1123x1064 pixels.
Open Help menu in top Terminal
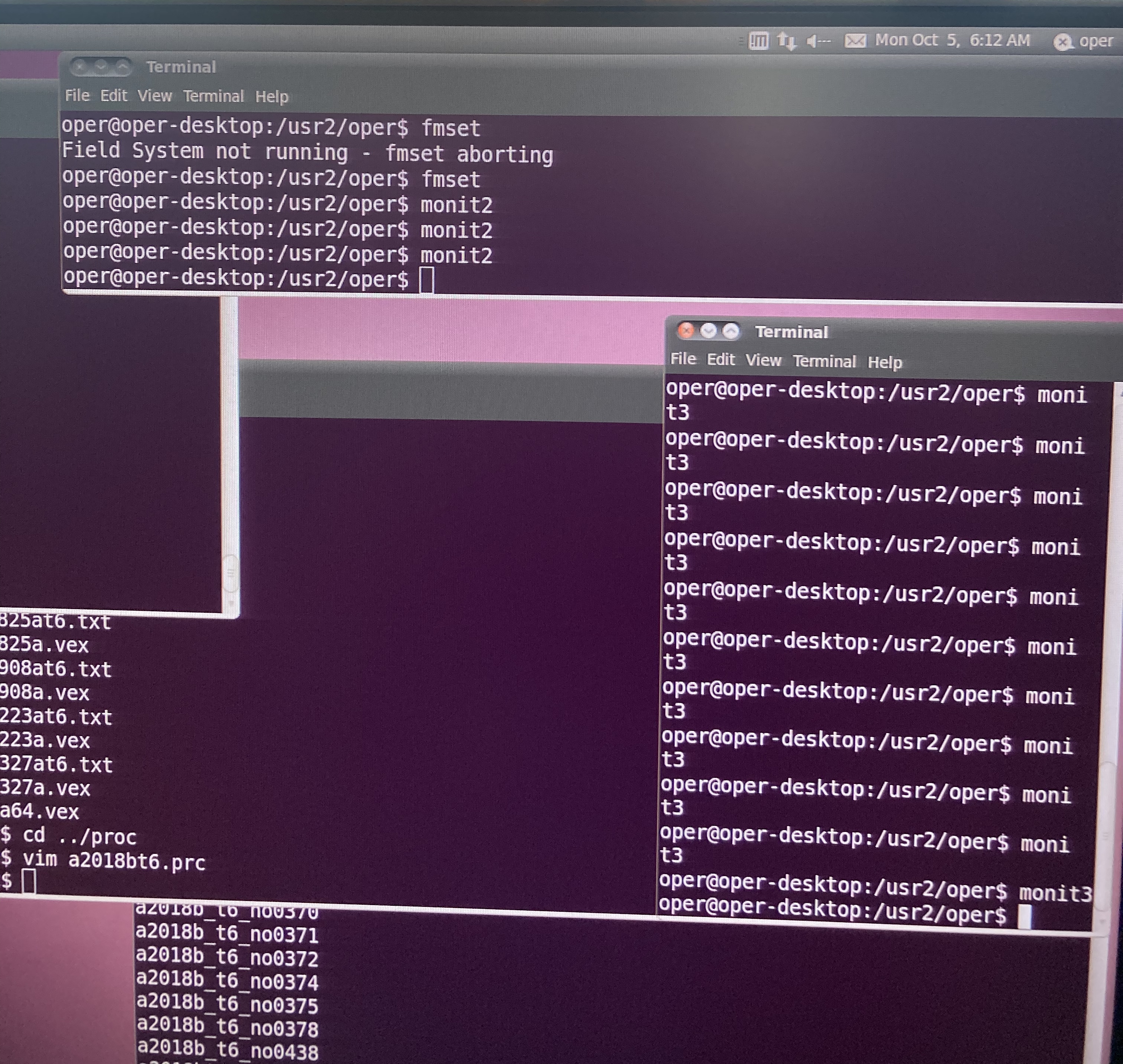272,97
